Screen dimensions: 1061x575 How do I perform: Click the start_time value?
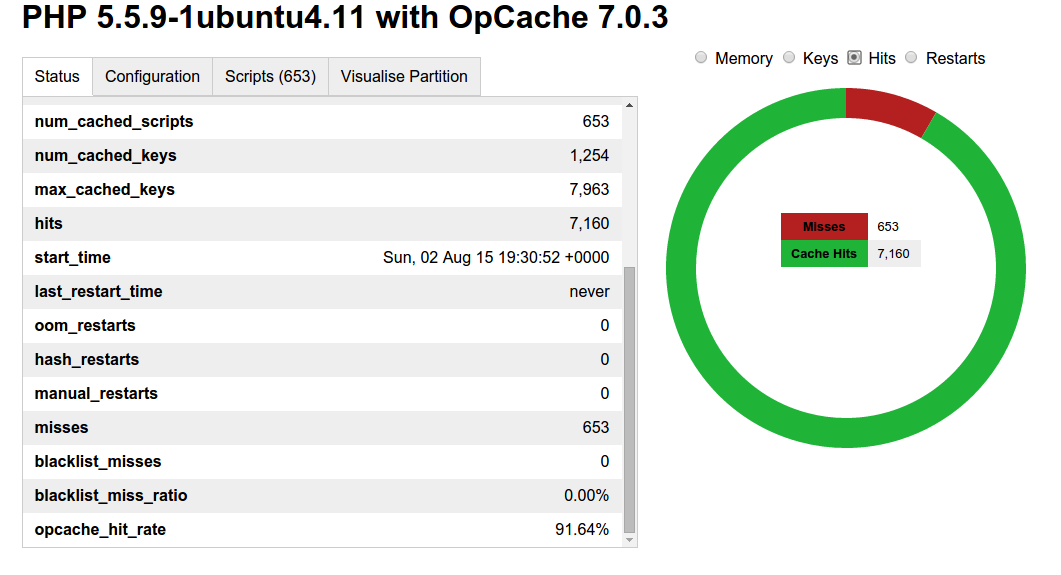point(496,258)
